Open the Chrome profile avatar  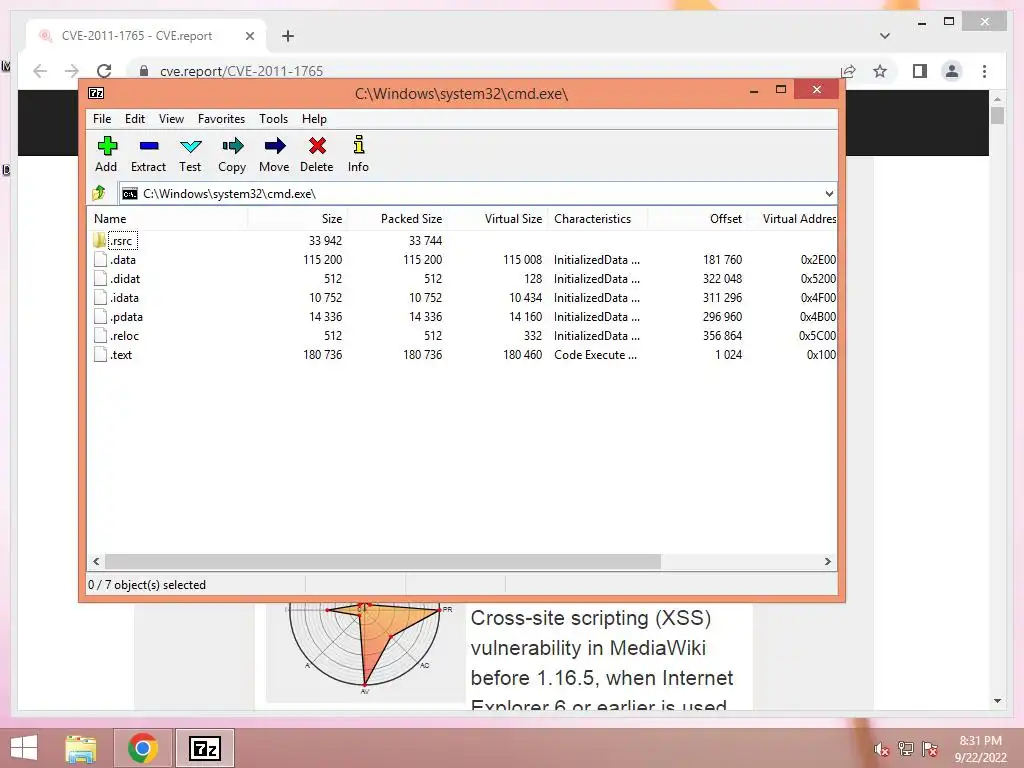(952, 71)
